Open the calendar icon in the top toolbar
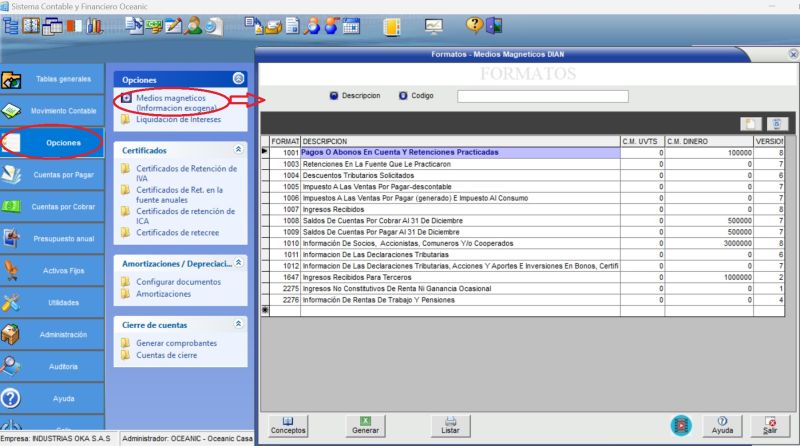 (x=351, y=27)
